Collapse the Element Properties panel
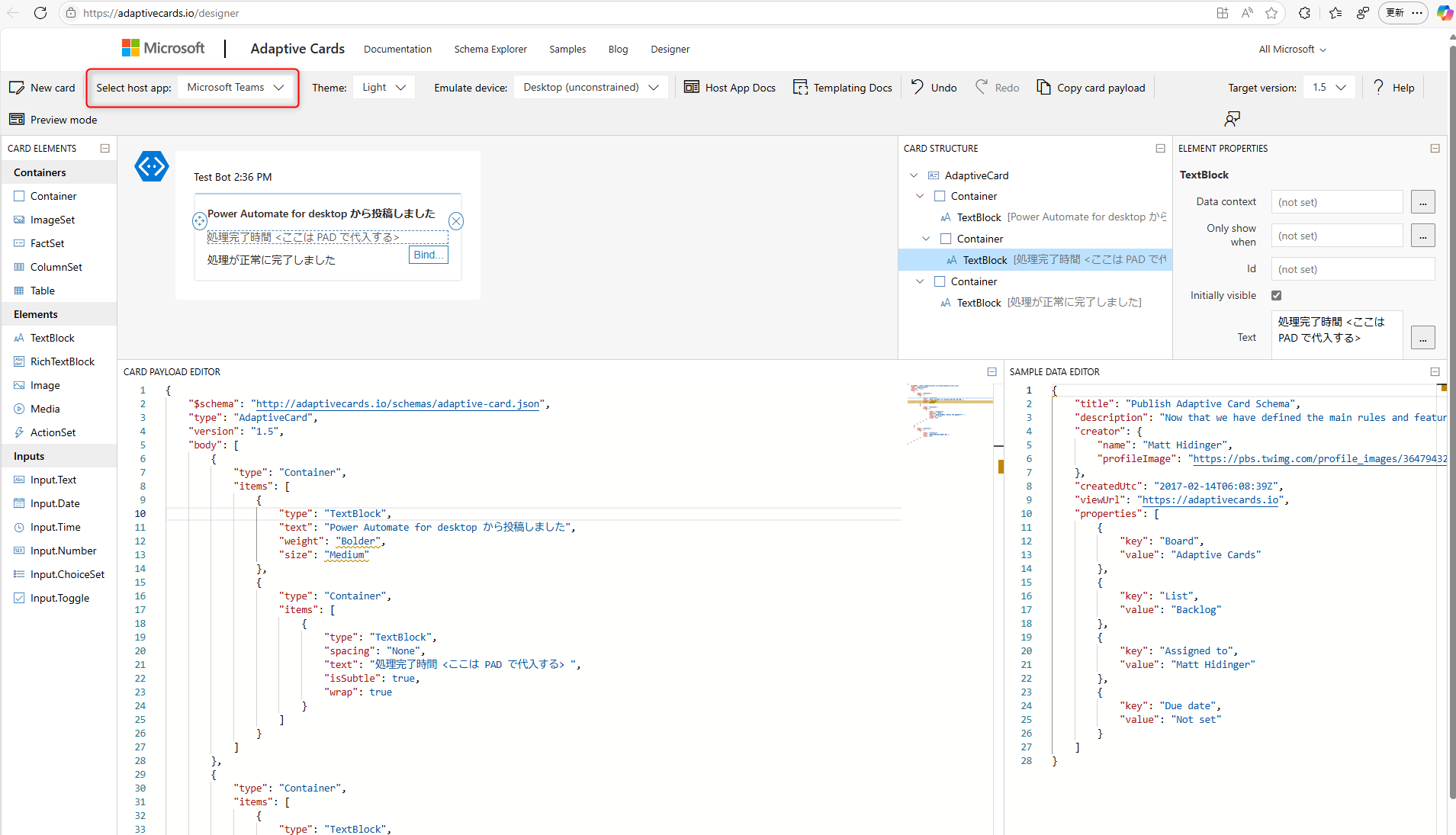1456x835 pixels. 1435,149
